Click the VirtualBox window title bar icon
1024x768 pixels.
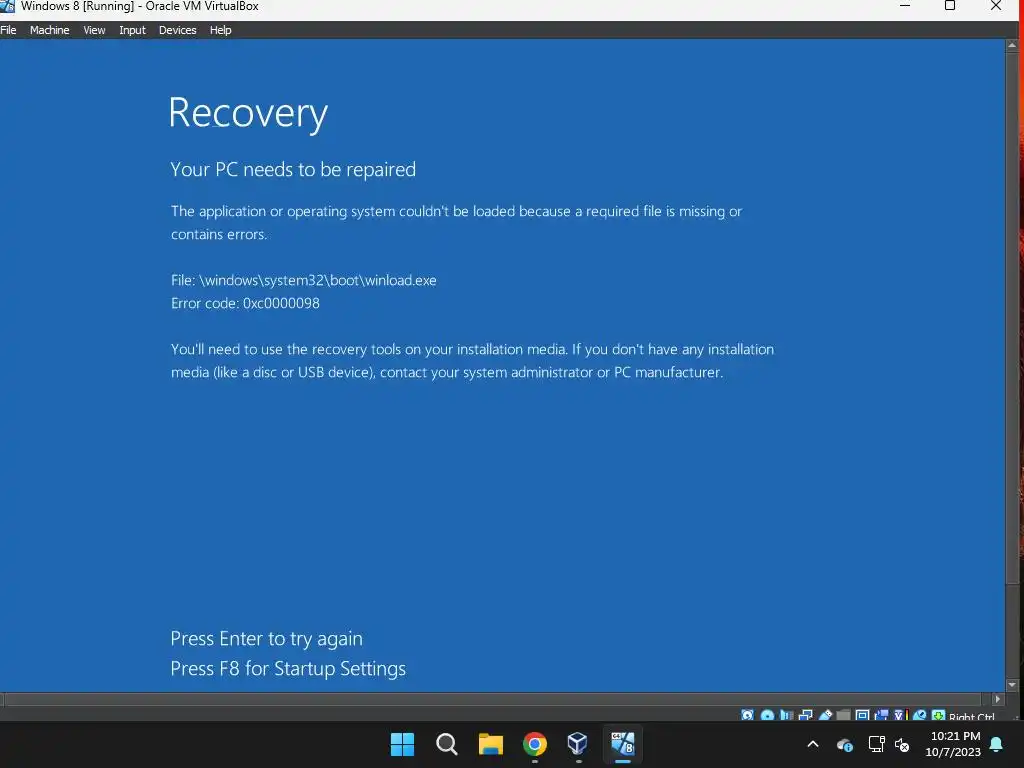coord(7,6)
